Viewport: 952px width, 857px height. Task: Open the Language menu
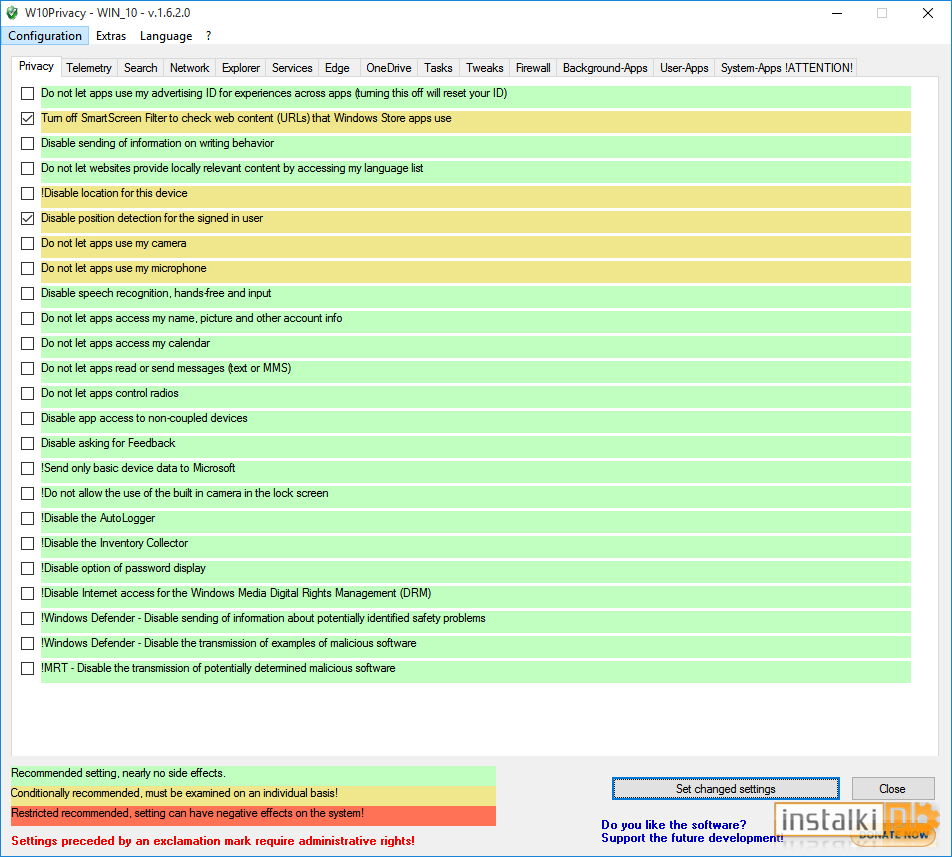coord(166,36)
